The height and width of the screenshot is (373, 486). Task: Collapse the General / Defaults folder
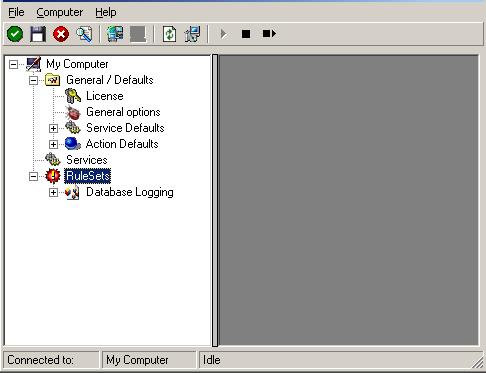point(33,80)
